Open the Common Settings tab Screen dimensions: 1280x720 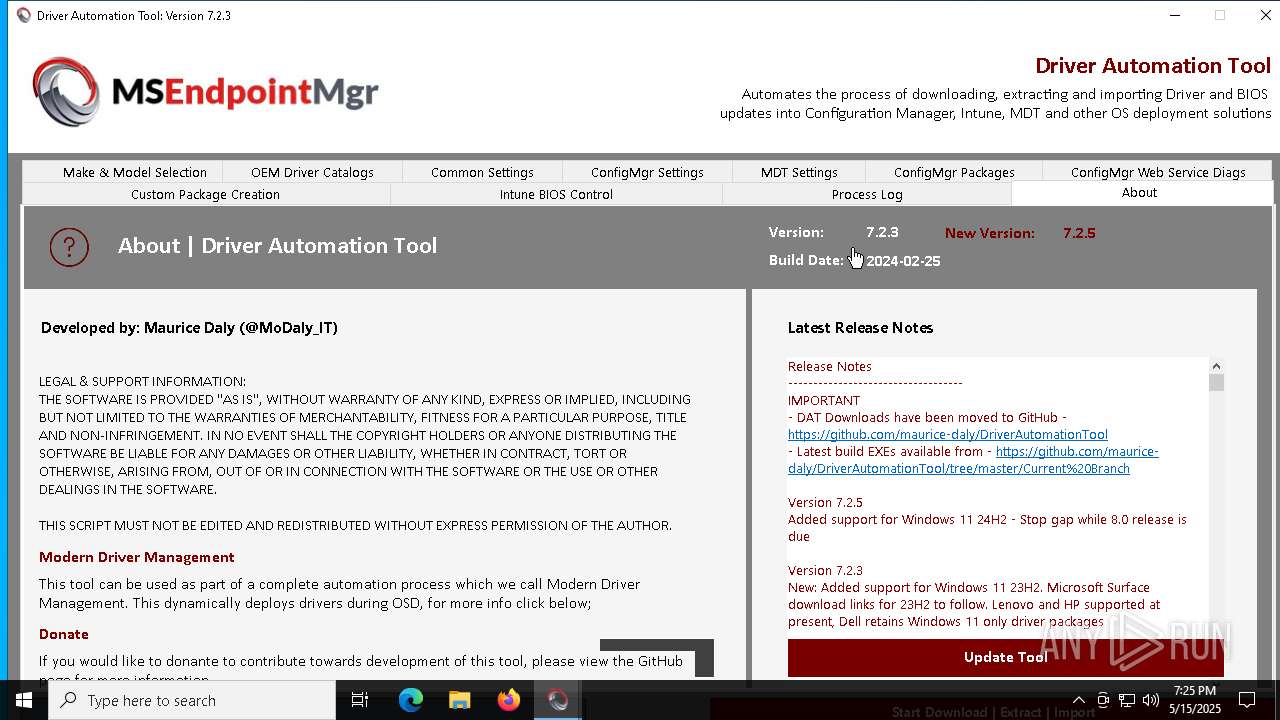[482, 172]
